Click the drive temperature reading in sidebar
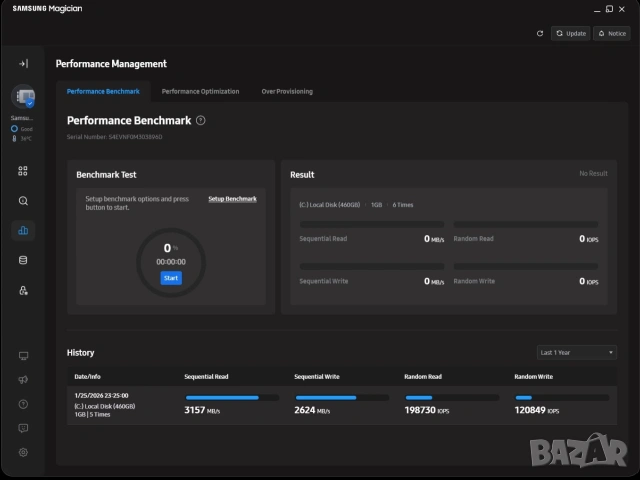 click(22, 139)
